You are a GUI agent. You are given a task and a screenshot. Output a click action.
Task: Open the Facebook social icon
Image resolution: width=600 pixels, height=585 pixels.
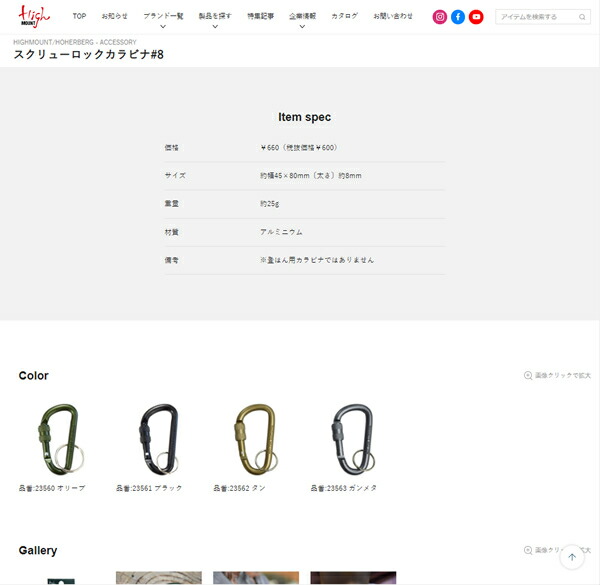(458, 17)
